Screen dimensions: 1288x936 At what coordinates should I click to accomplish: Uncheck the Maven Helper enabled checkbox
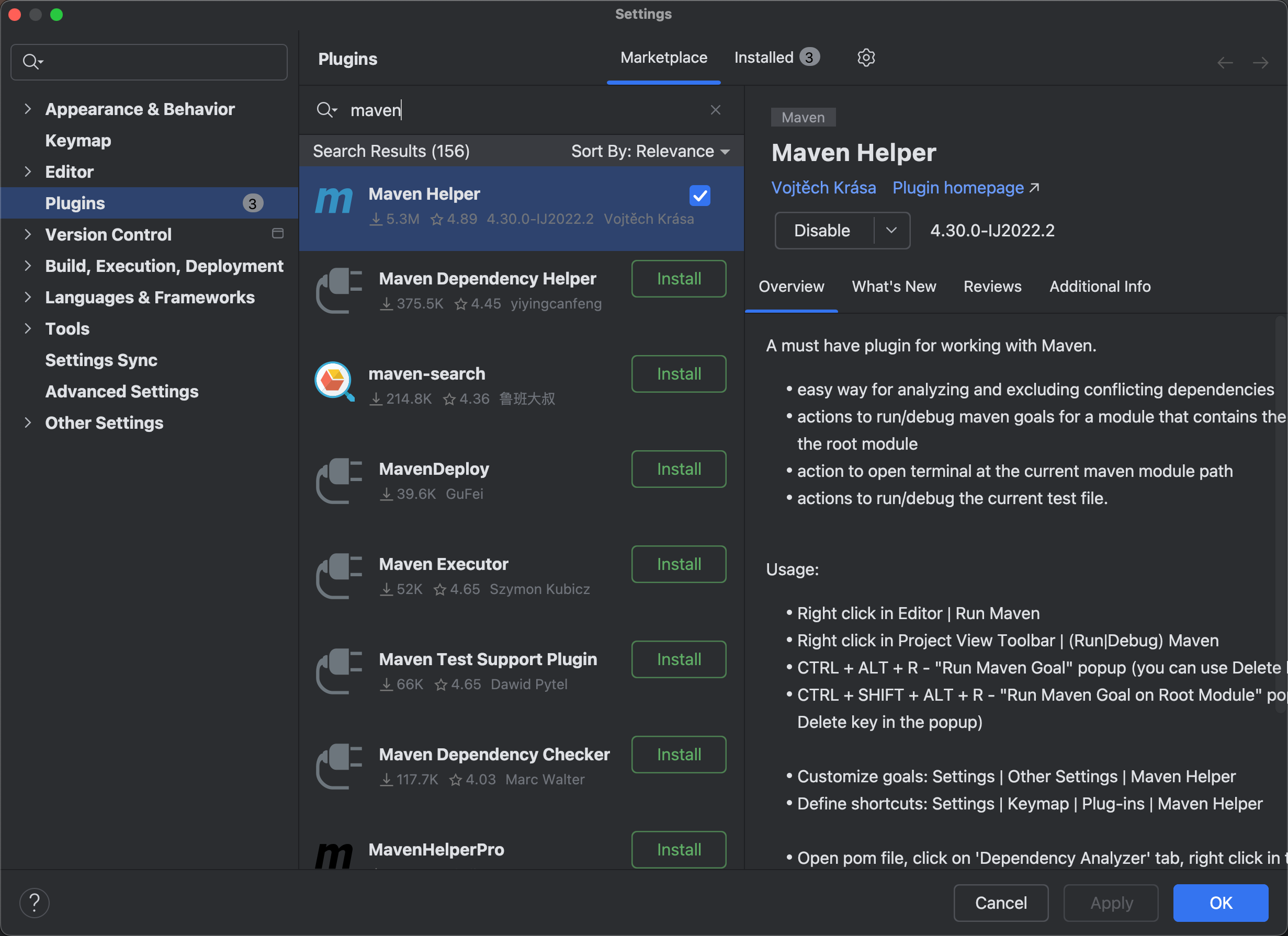point(699,196)
